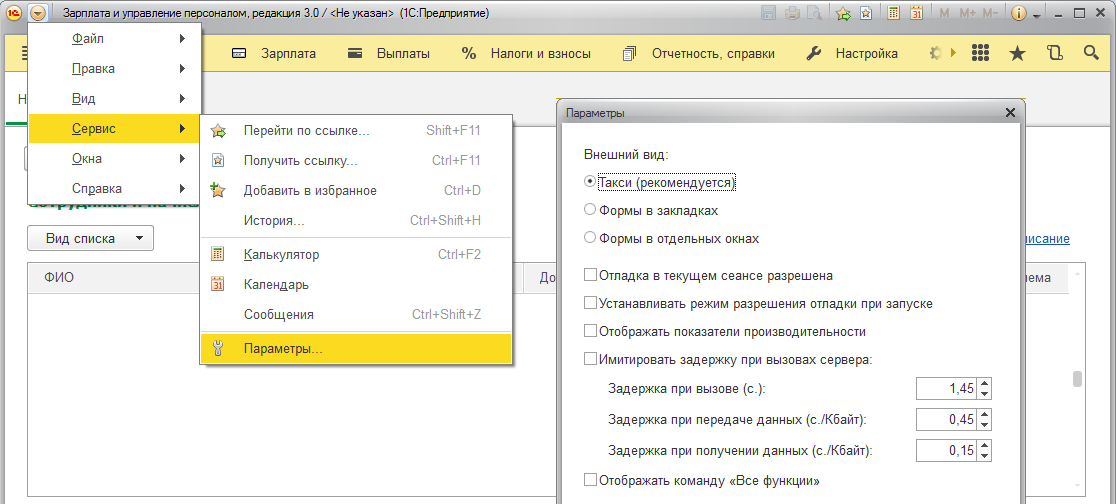Open the Правка submenu
The image size is (1116, 504).
(115, 69)
